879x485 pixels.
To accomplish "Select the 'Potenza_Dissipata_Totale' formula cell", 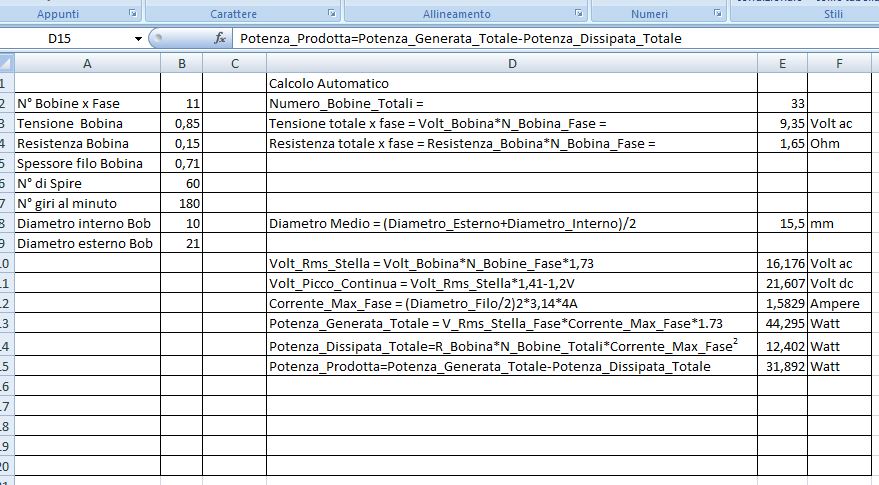I will [x=512, y=346].
